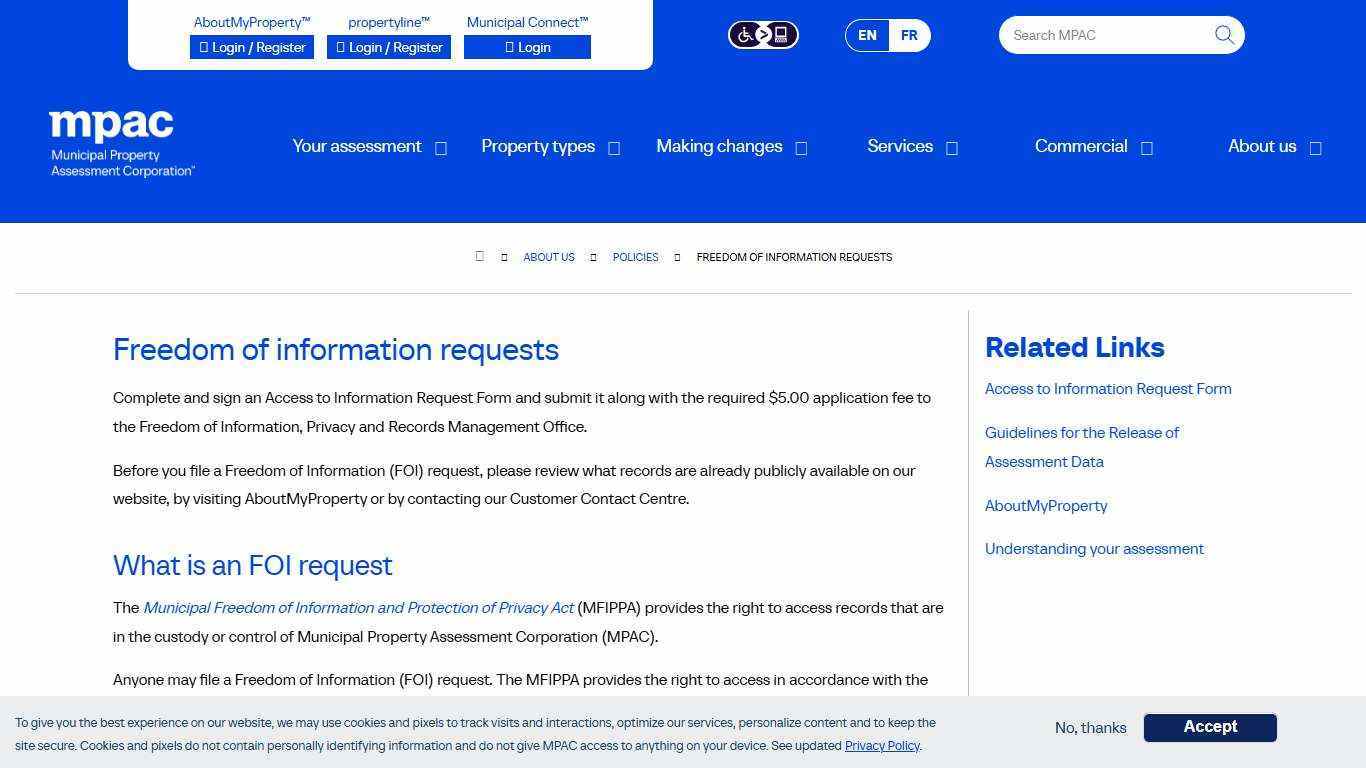Keep site language set to EN
The width and height of the screenshot is (1366, 768).
[x=867, y=35]
